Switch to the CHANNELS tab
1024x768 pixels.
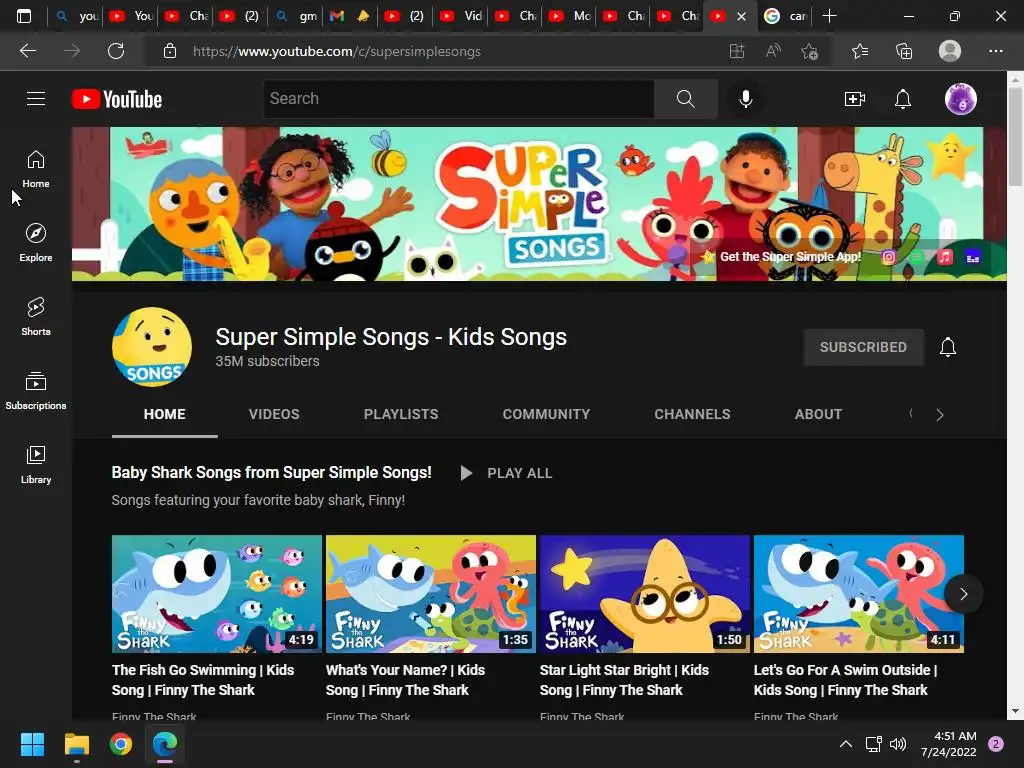pyautogui.click(x=692, y=414)
